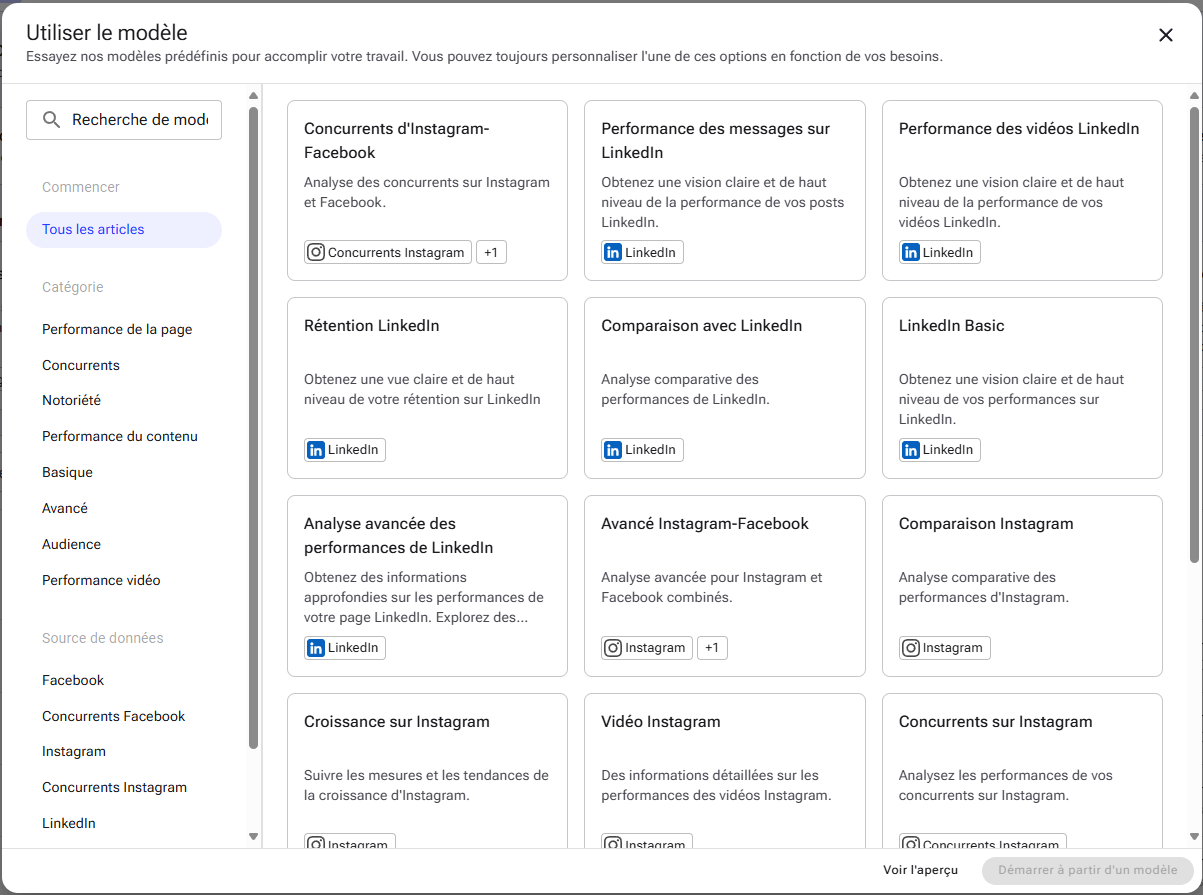Choose Concurrents Facebook data source
Screen dimensions: 1203x895
[114, 717]
